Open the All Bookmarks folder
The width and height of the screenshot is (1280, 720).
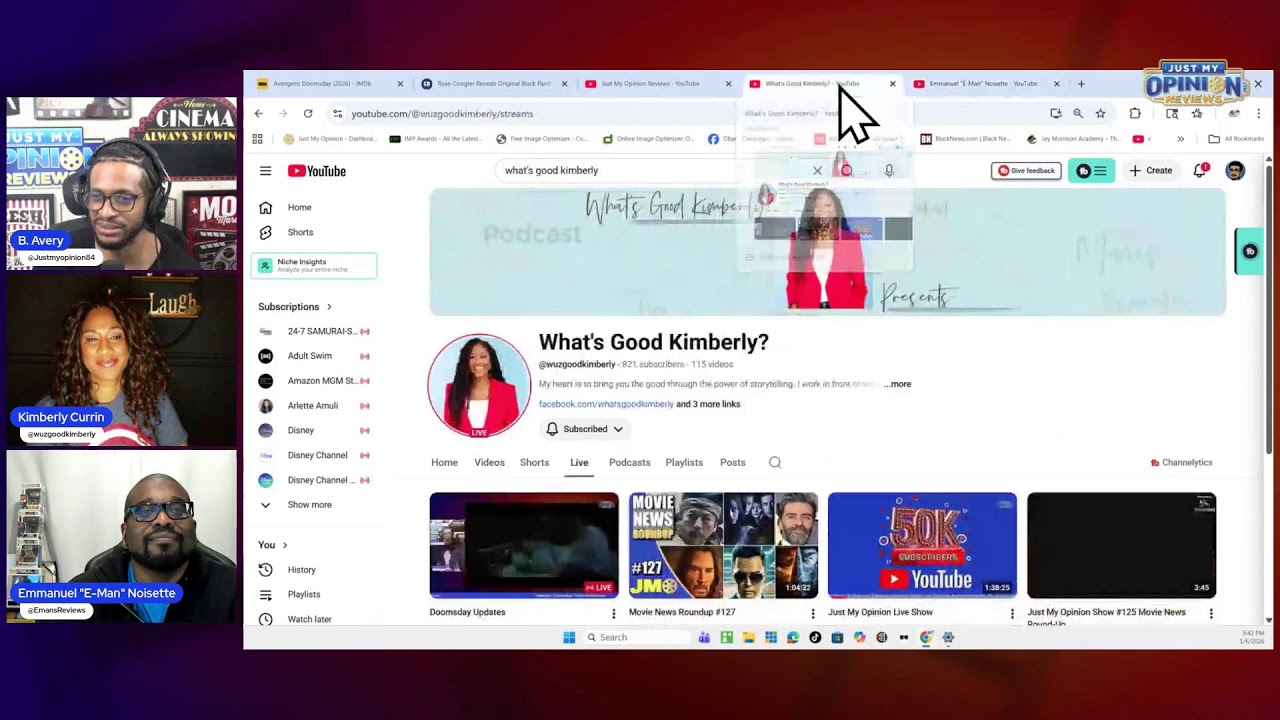[x=1236, y=139]
